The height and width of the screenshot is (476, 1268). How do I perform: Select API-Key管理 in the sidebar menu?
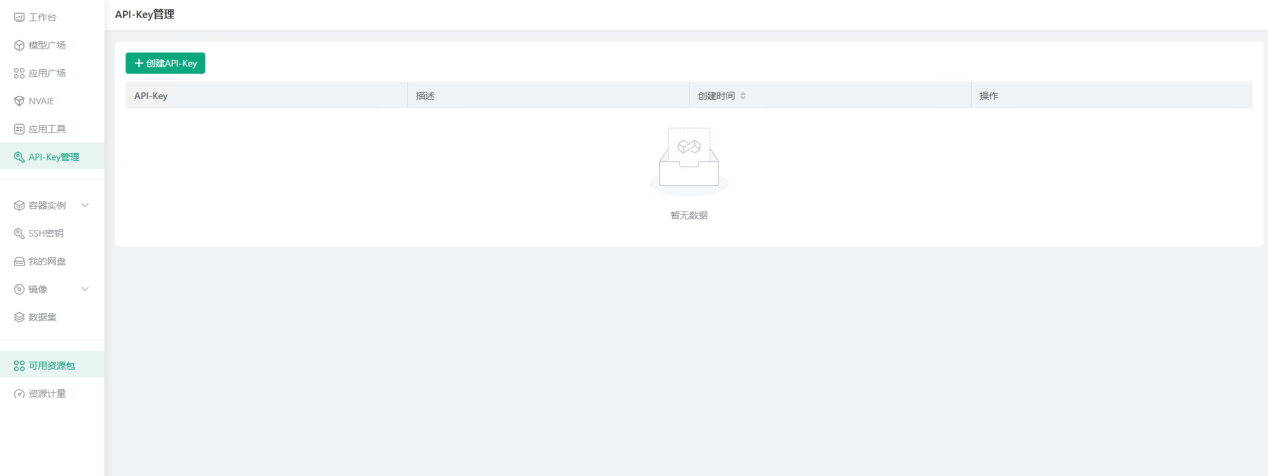(53, 157)
